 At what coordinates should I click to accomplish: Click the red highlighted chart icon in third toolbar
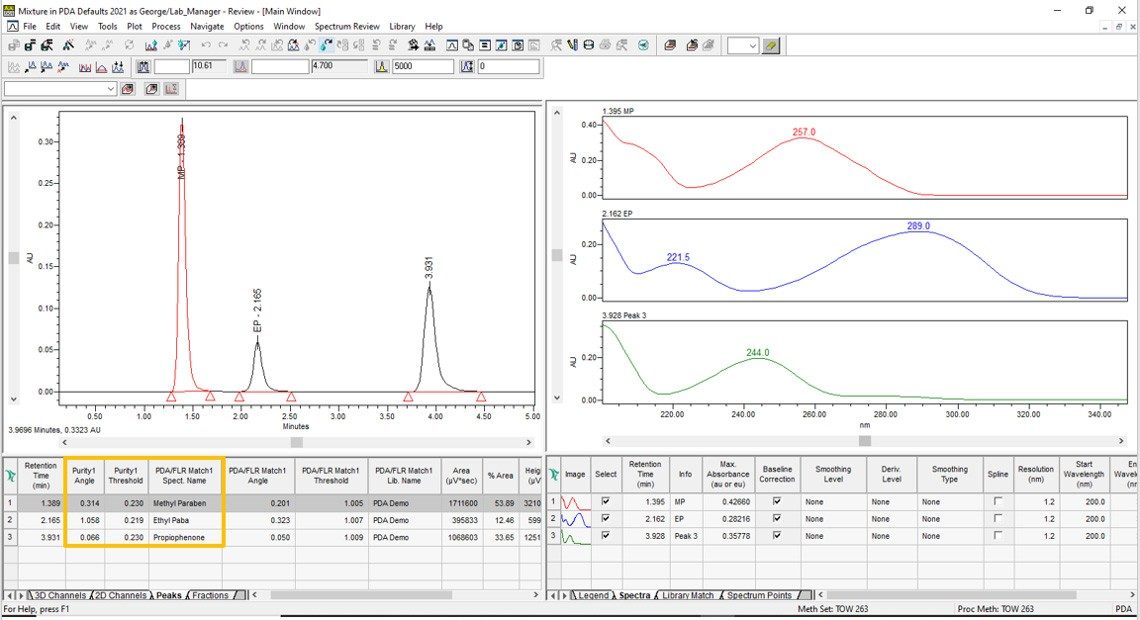click(x=172, y=89)
